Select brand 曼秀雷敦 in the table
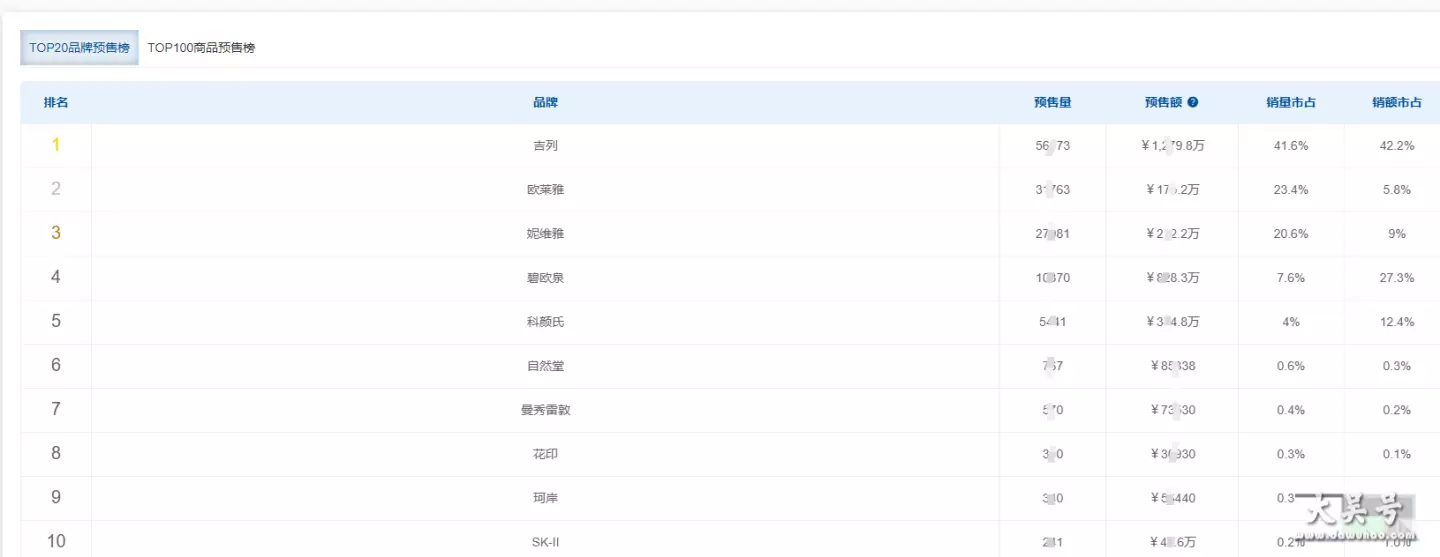1440x557 pixels. pos(545,410)
